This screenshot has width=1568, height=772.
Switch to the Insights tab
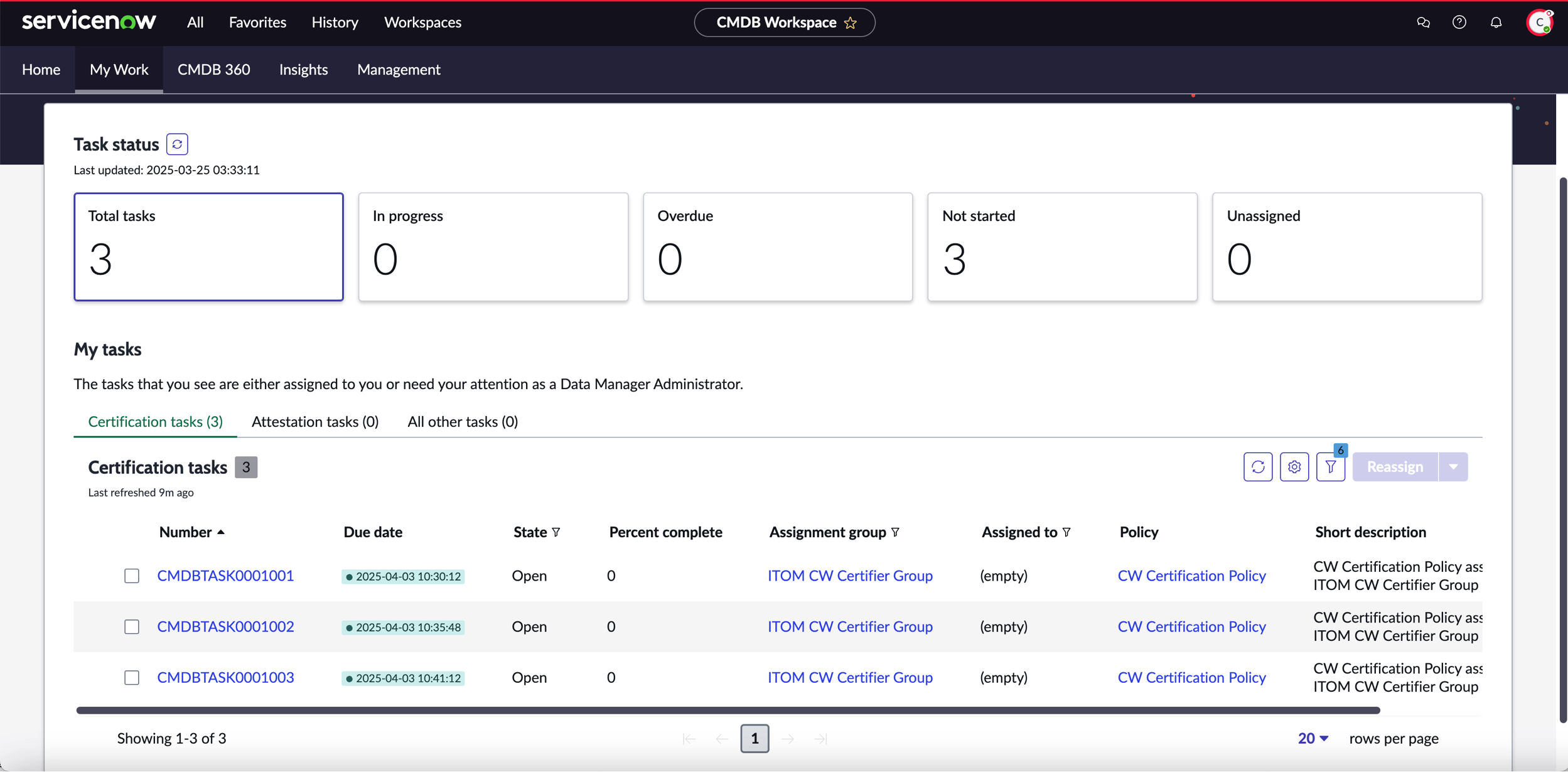click(304, 70)
